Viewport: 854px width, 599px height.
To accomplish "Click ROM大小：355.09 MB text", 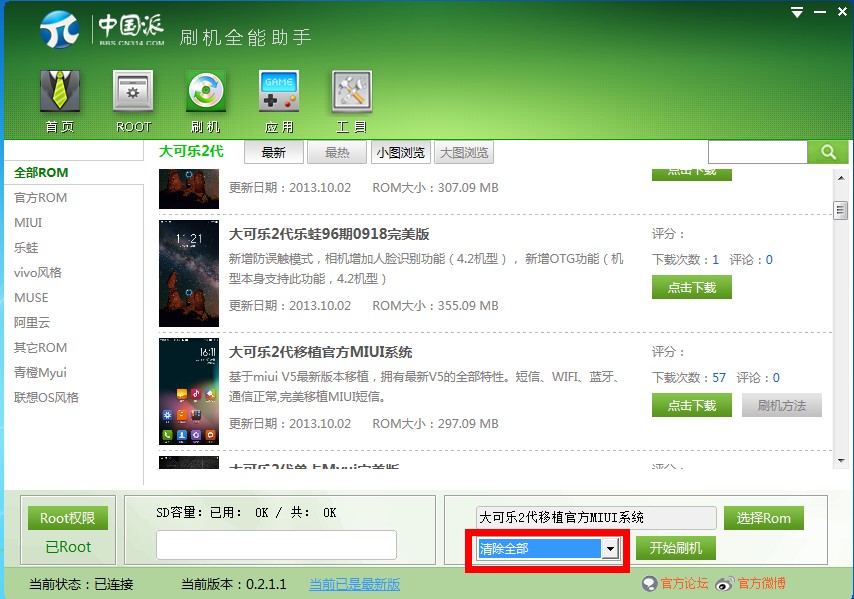I will click(435, 305).
